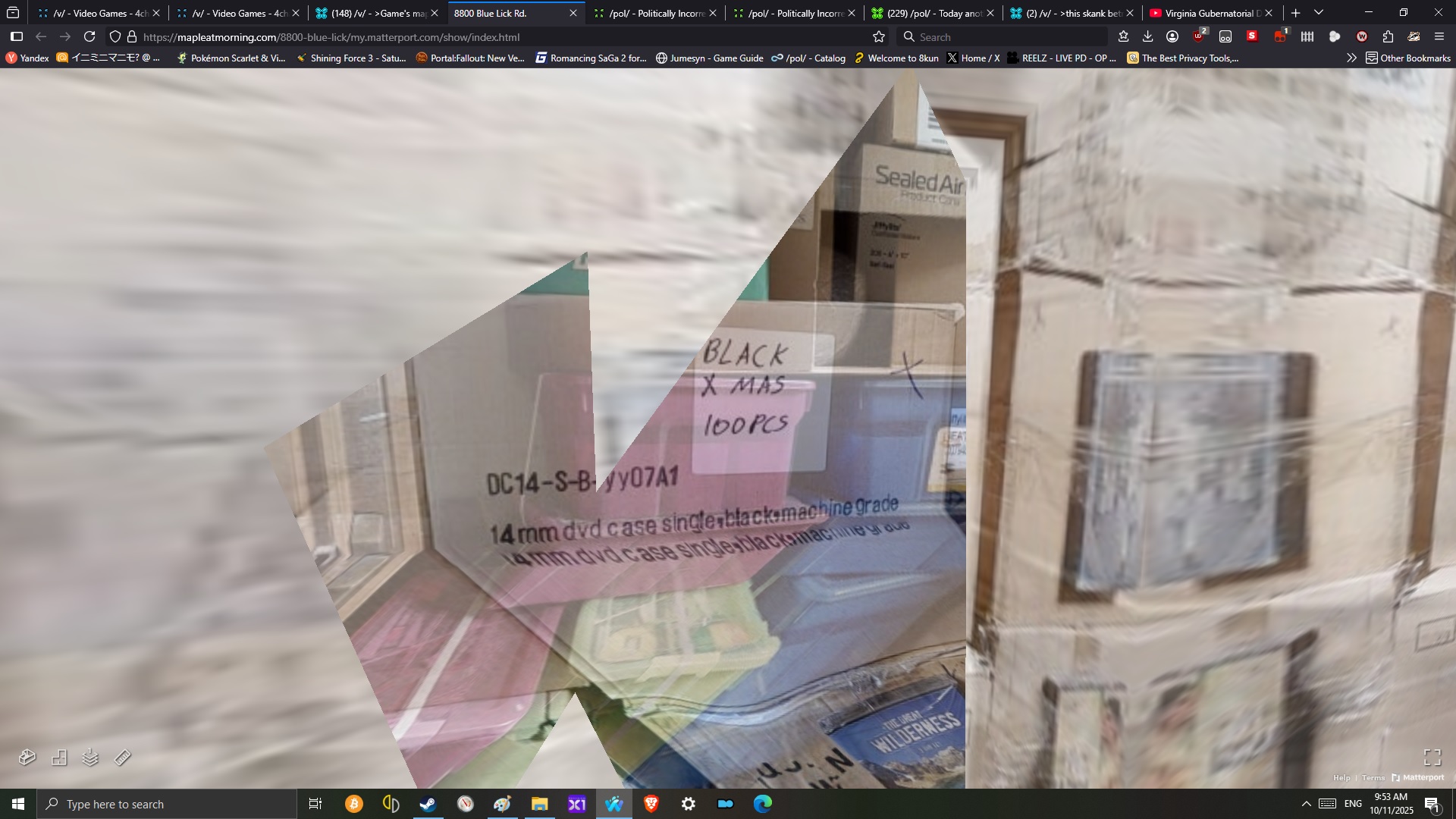Viewport: 1456px width, 819px height.
Task: Click the Terms link
Action: pyautogui.click(x=1373, y=777)
